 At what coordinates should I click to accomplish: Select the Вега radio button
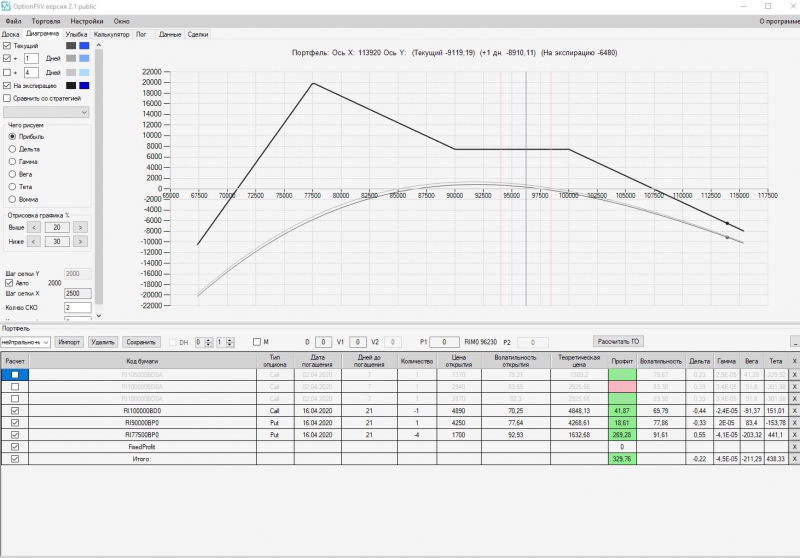(x=12, y=174)
